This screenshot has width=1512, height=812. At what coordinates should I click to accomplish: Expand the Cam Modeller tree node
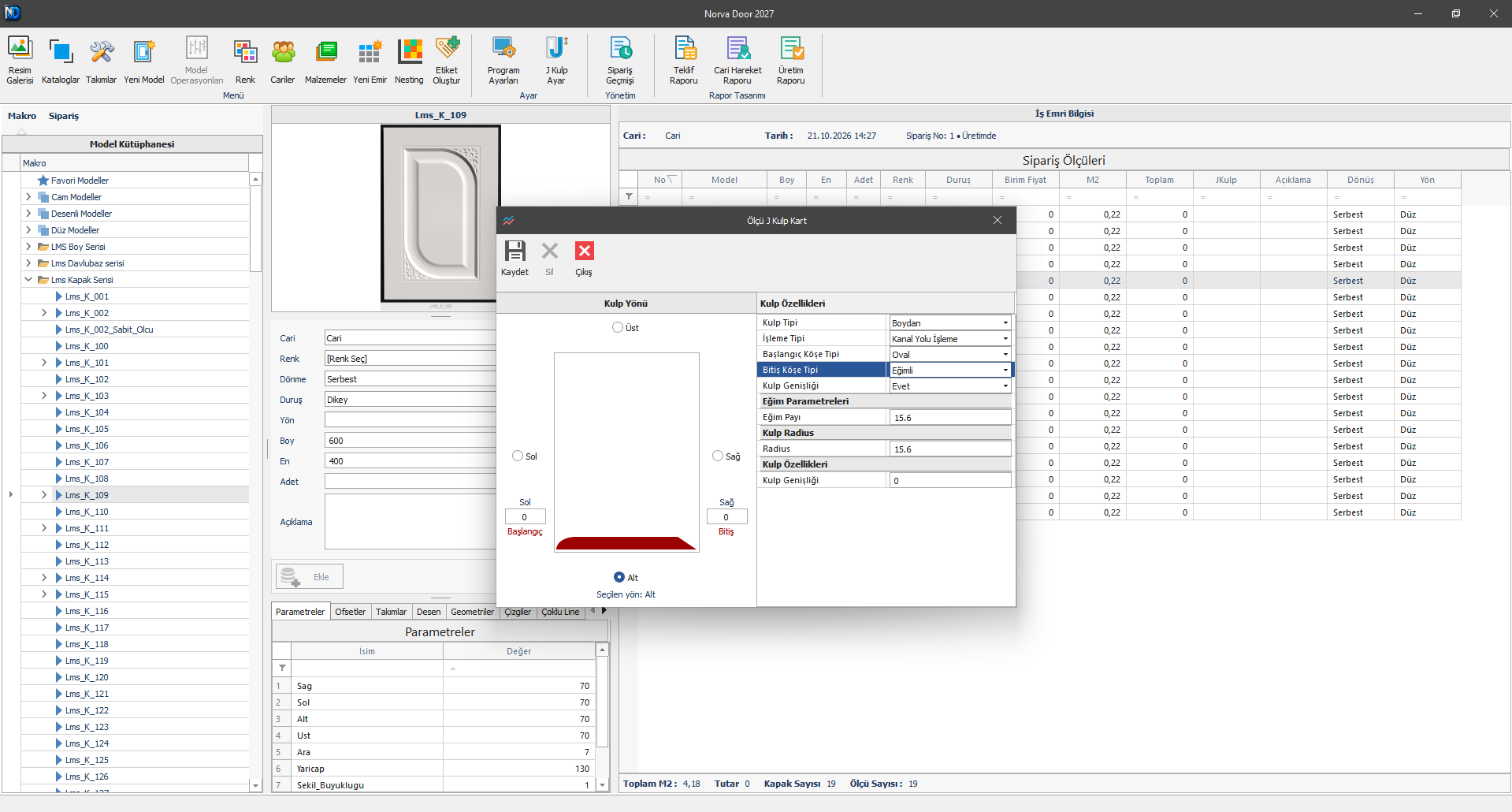click(x=29, y=197)
